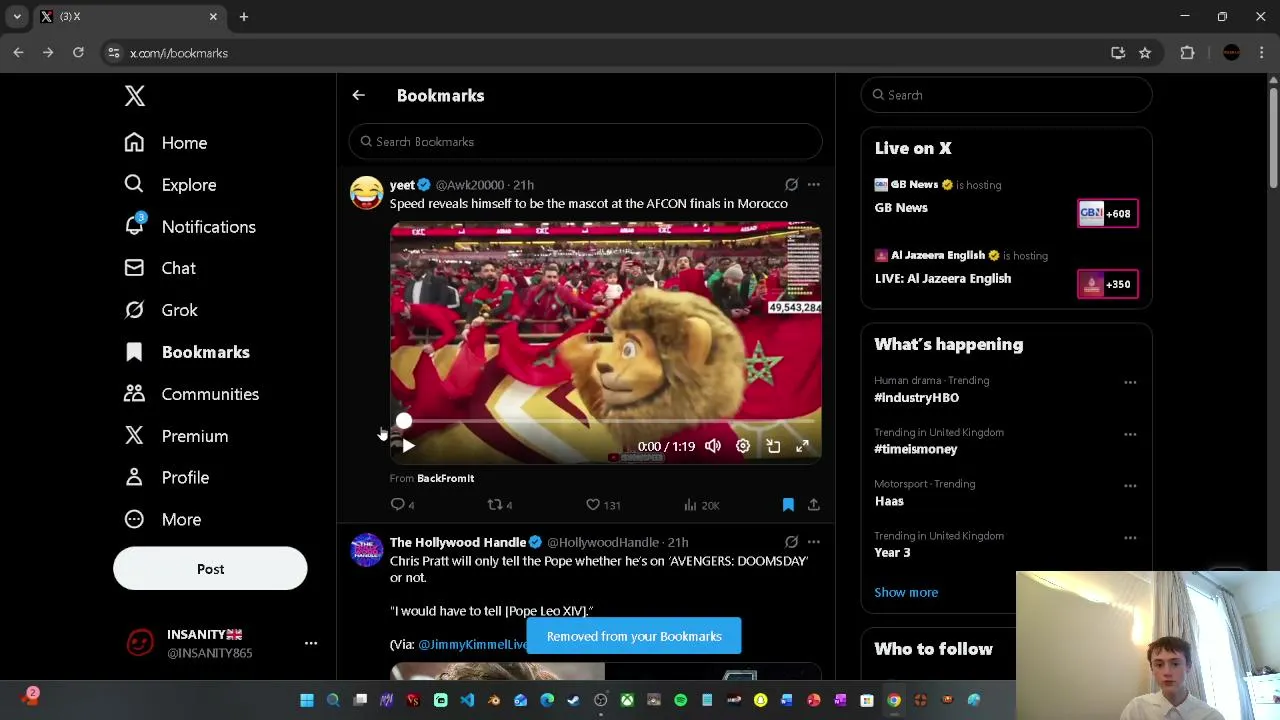Click the Search Bookmarks field
1280x720 pixels.
(x=586, y=142)
